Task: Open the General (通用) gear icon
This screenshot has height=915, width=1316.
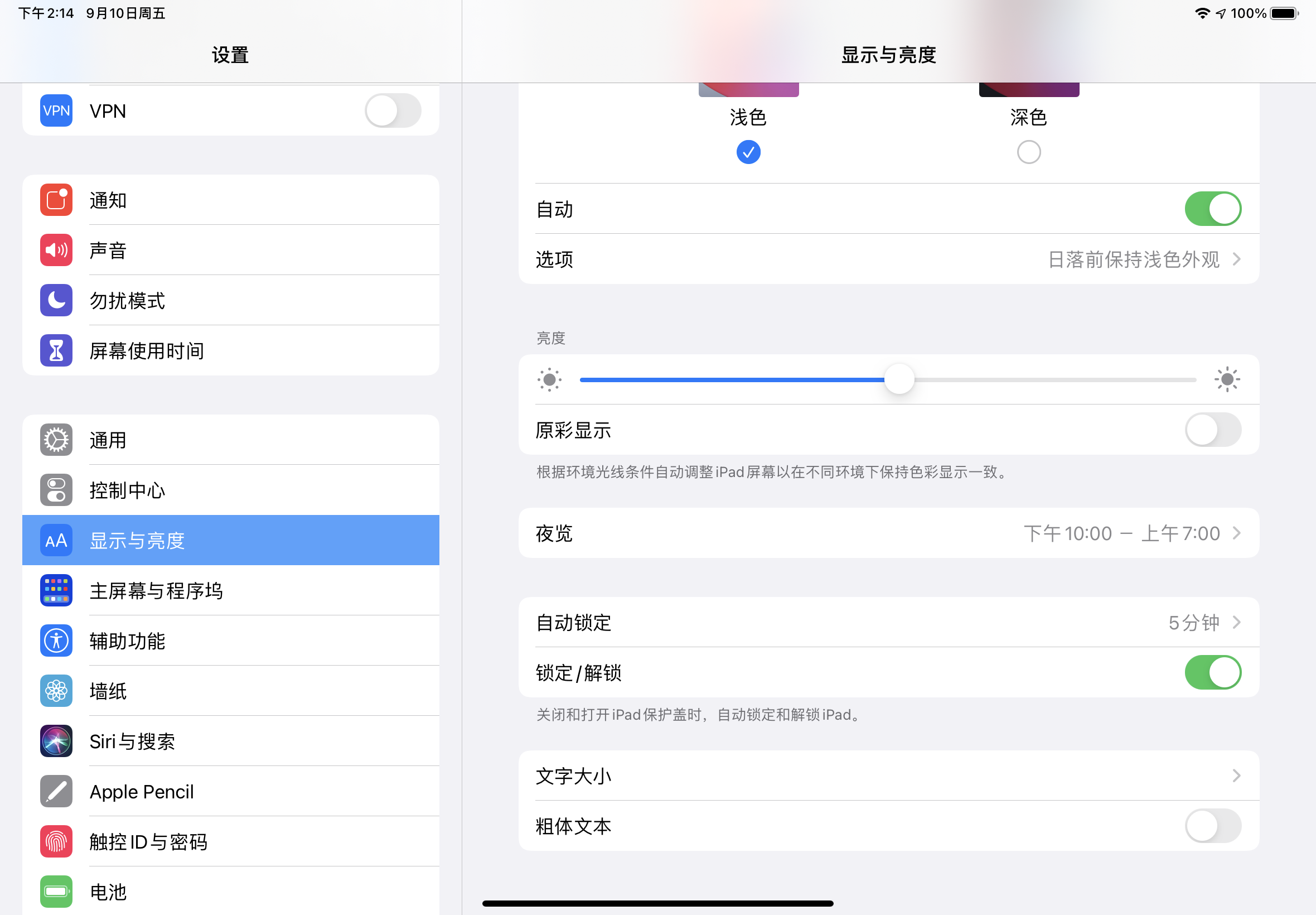Action: tap(56, 440)
